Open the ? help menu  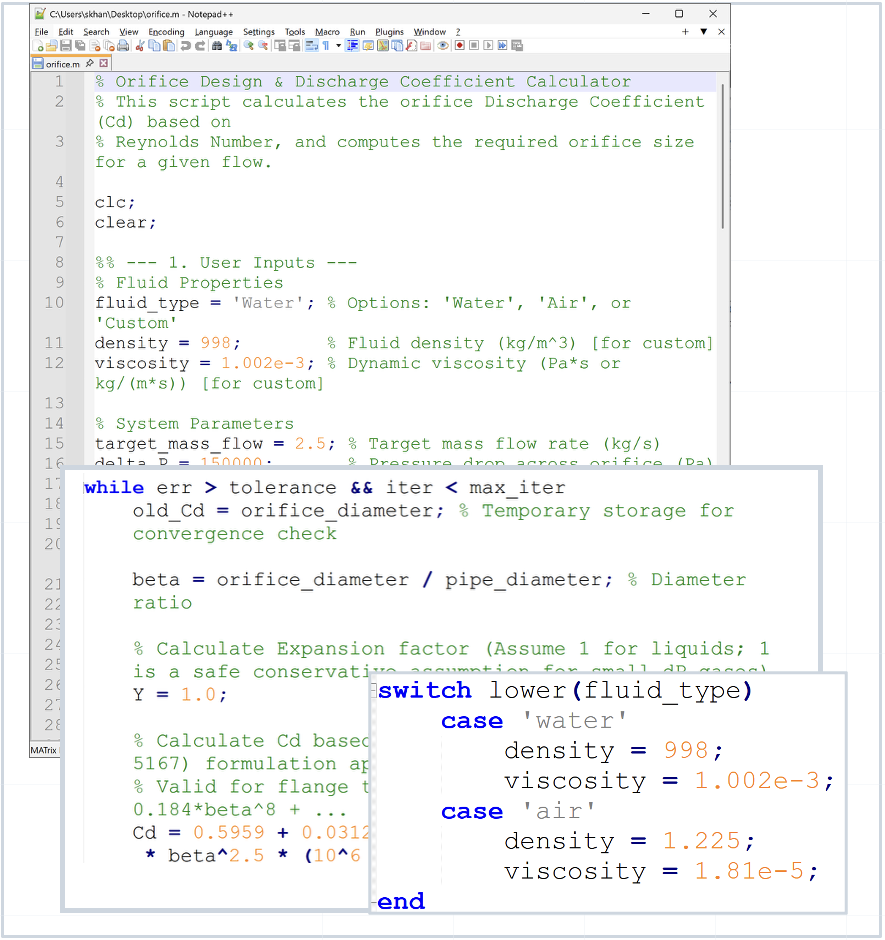458,32
